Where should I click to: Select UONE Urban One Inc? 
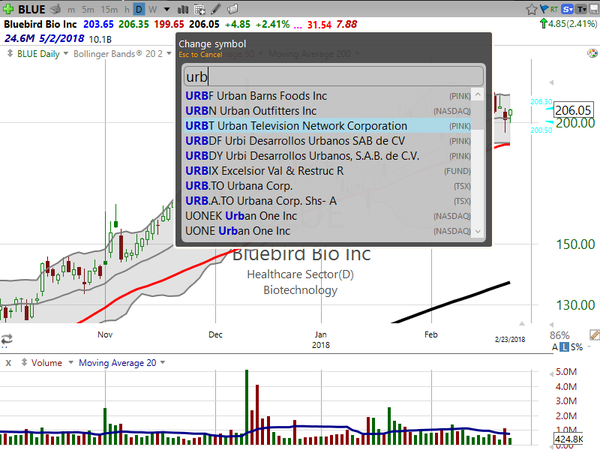(328, 231)
